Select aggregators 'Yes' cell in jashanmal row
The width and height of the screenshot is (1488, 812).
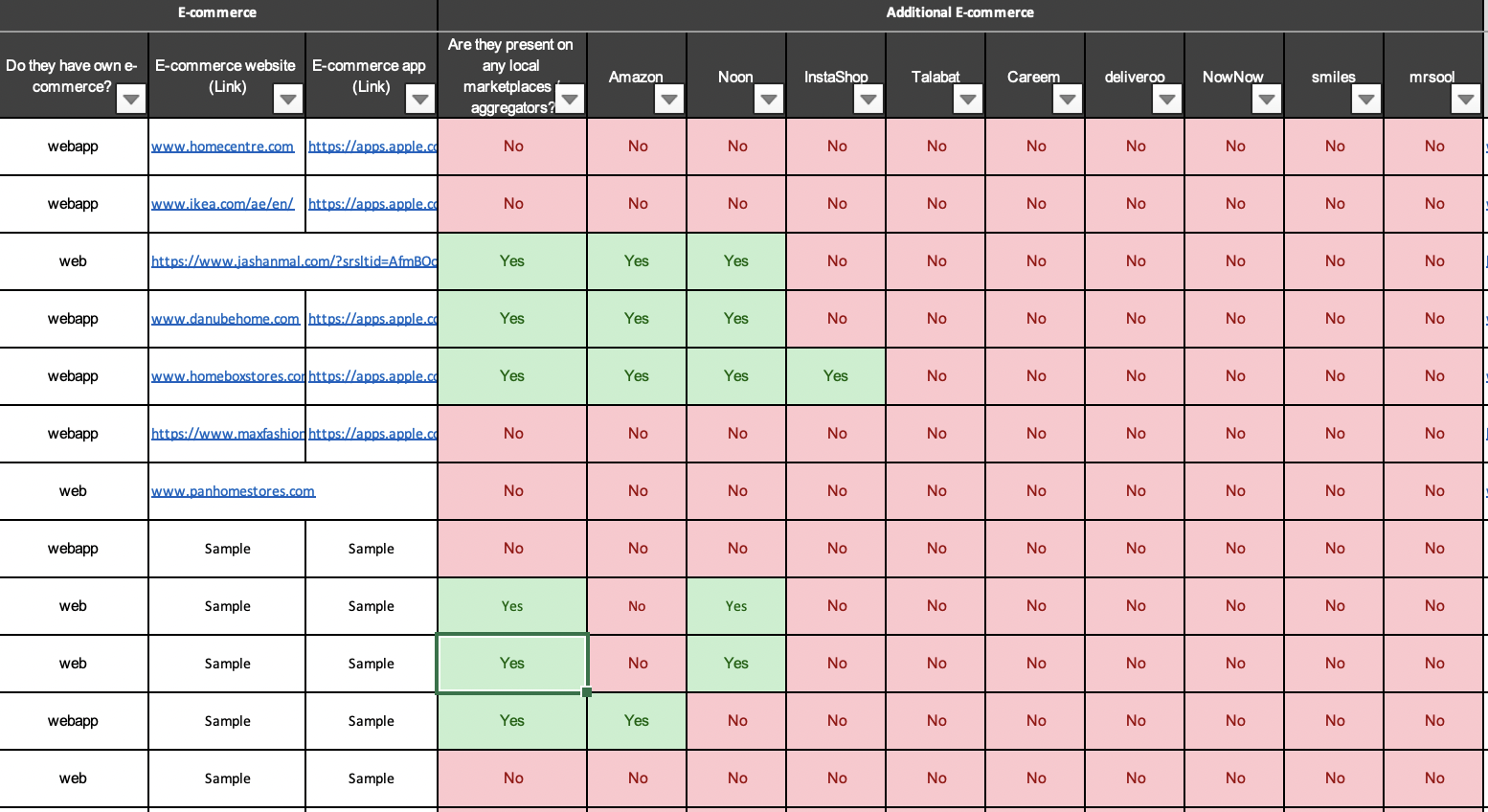tap(512, 261)
